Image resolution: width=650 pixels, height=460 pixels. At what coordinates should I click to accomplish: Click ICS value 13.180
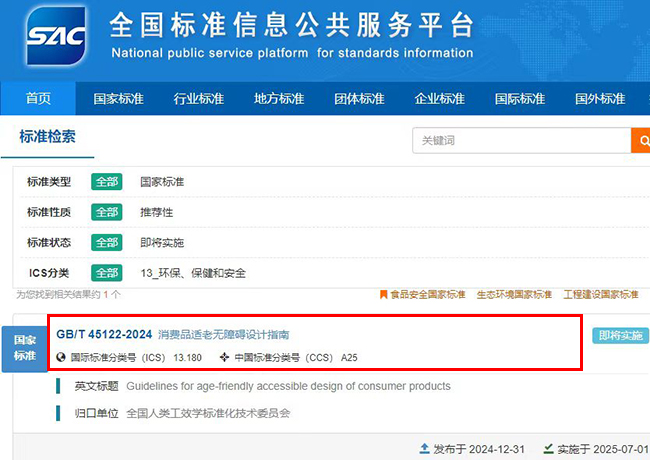pyautogui.click(x=187, y=358)
